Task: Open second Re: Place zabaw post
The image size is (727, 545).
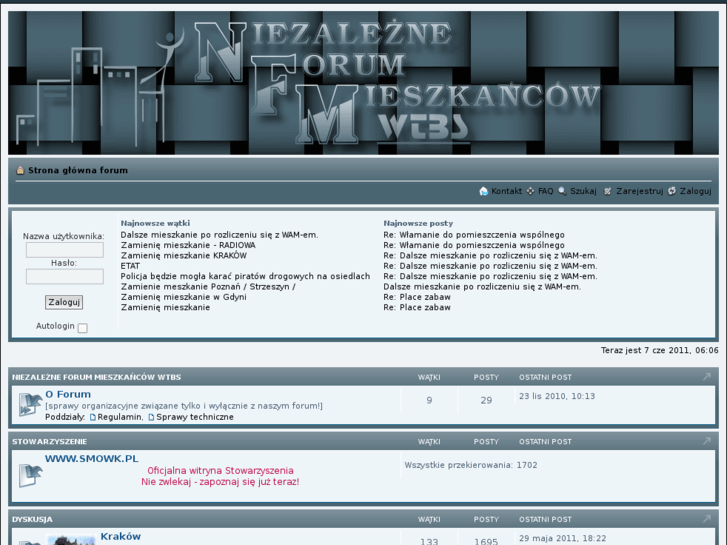Action: click(x=417, y=308)
